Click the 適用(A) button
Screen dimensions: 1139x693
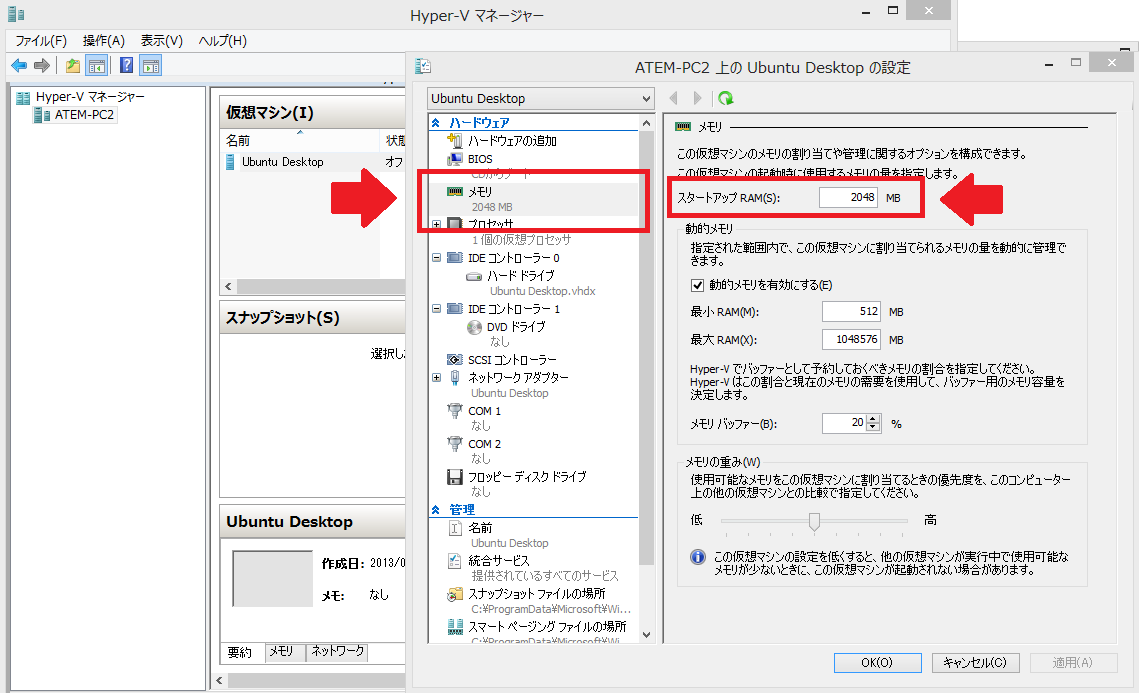point(1072,662)
